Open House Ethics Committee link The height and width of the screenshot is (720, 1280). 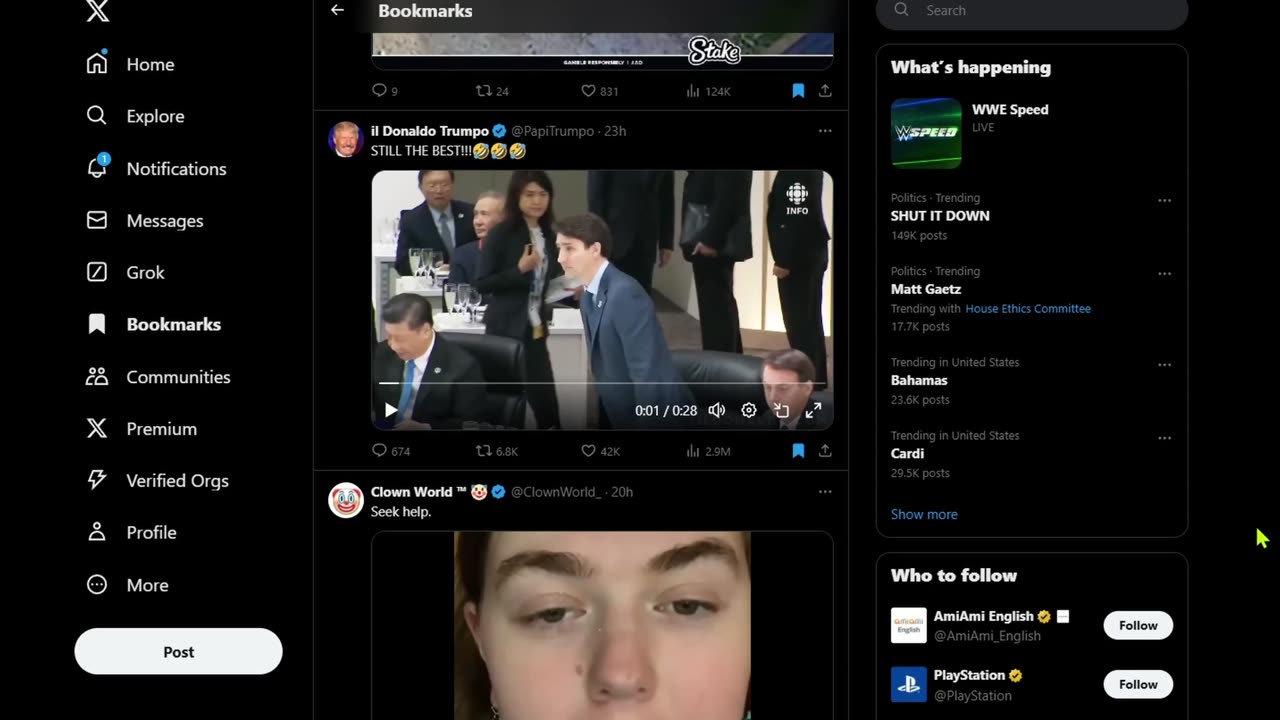click(x=1028, y=309)
